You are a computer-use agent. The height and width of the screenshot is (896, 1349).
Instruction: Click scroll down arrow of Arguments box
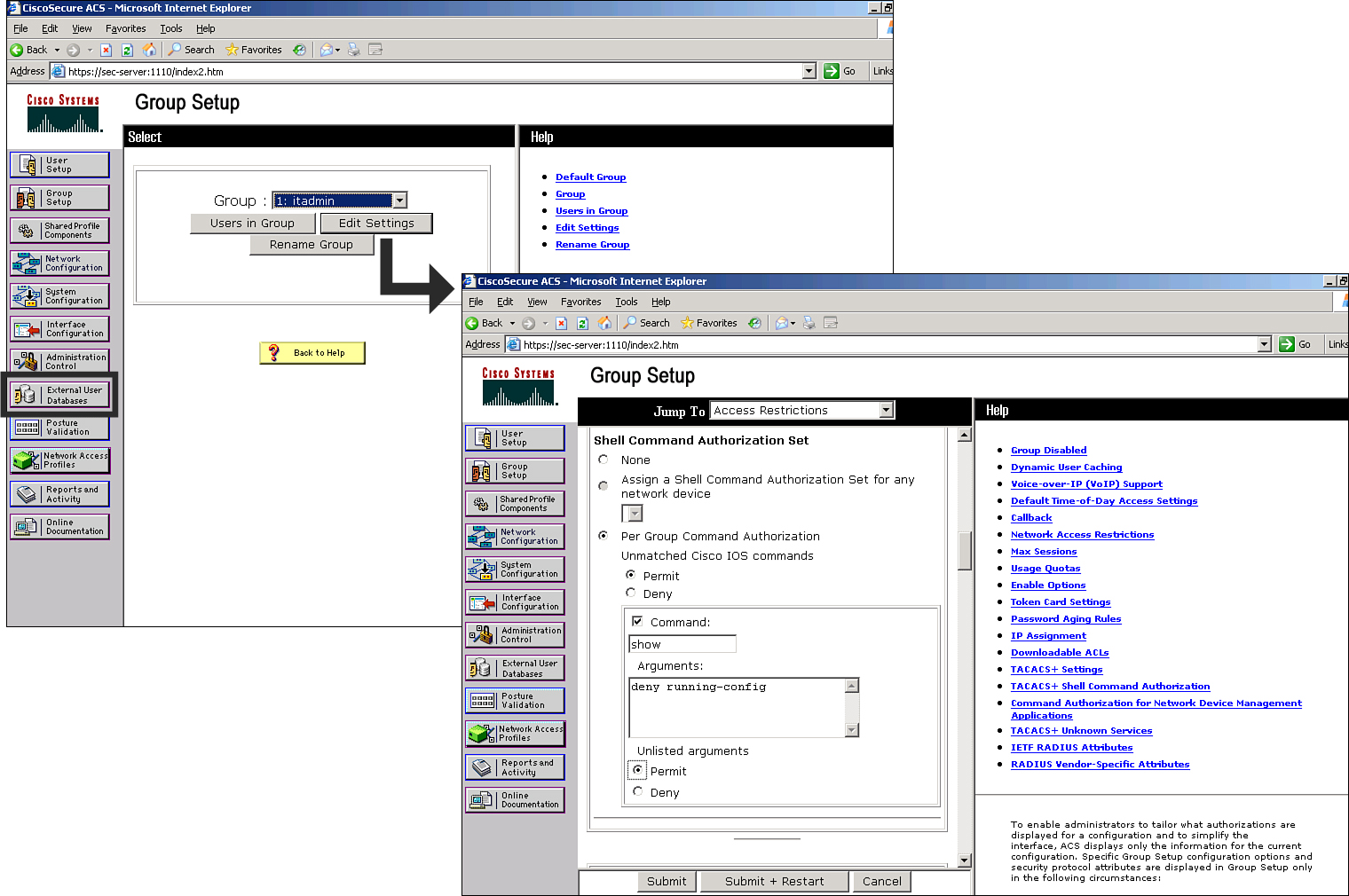pyautogui.click(x=852, y=730)
